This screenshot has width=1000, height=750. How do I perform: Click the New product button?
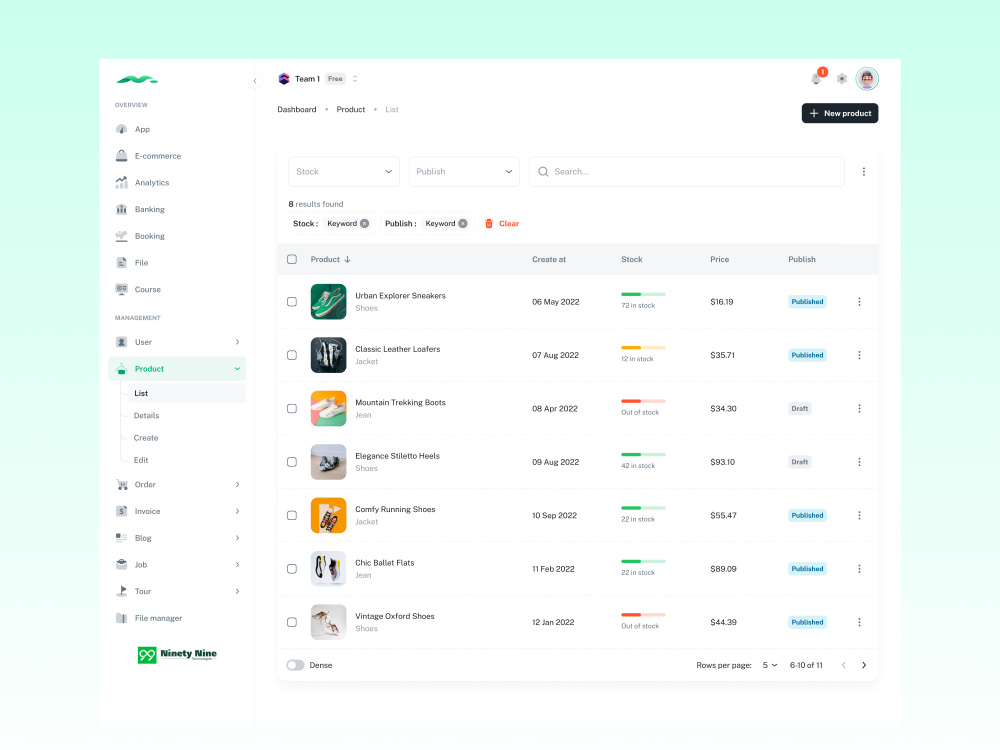click(840, 114)
